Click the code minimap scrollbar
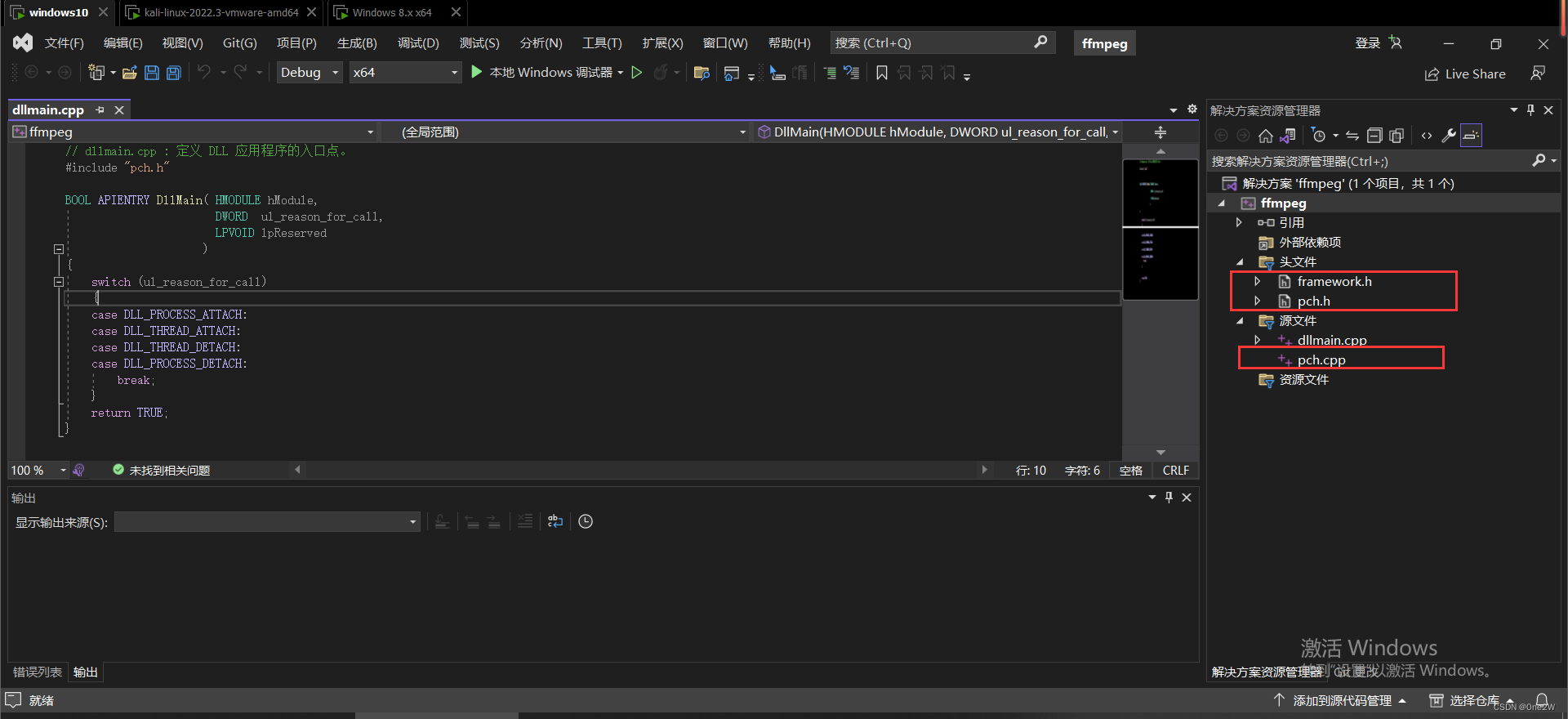1568x719 pixels. (x=1160, y=229)
